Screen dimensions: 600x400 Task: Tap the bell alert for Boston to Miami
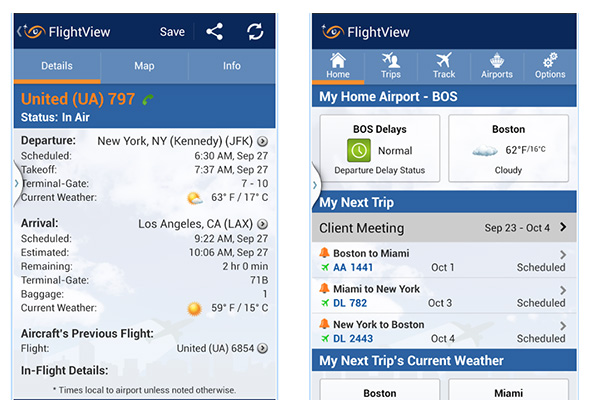click(324, 254)
